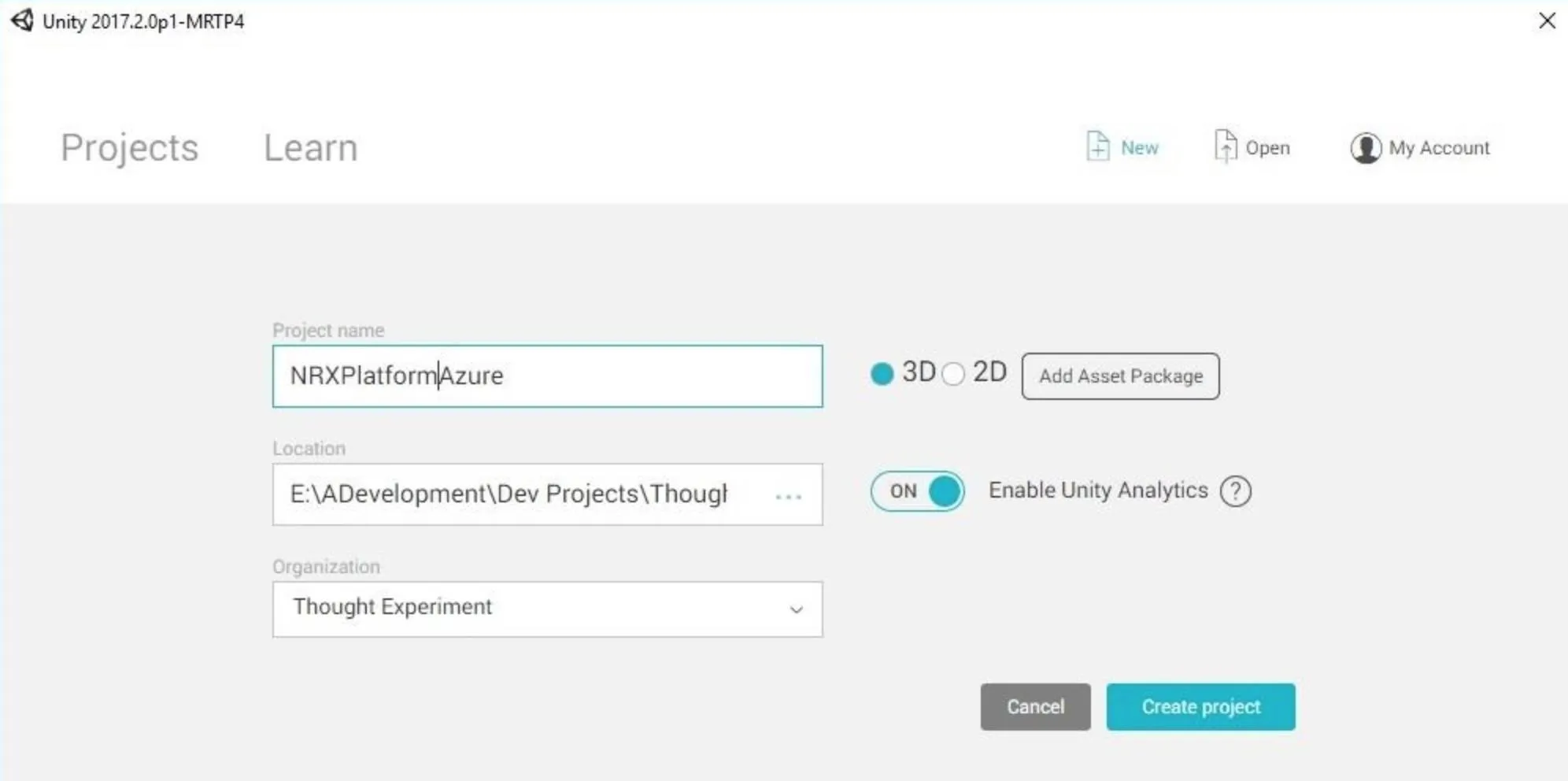The width and height of the screenshot is (1568, 781).
Task: Click the Enable Unity Analytics label
Action: (x=1098, y=490)
